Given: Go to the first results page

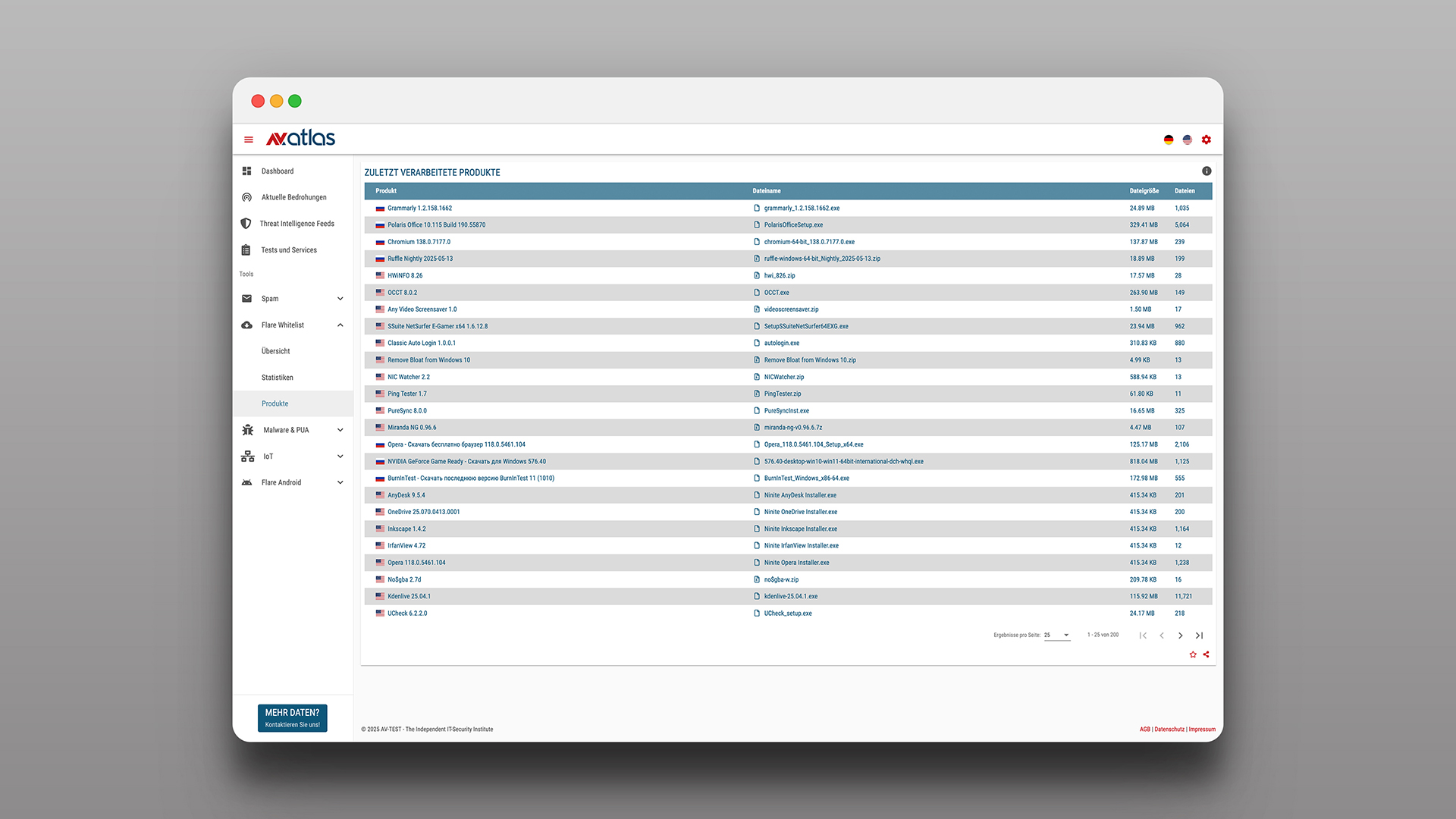Looking at the screenshot, I should 1143,635.
